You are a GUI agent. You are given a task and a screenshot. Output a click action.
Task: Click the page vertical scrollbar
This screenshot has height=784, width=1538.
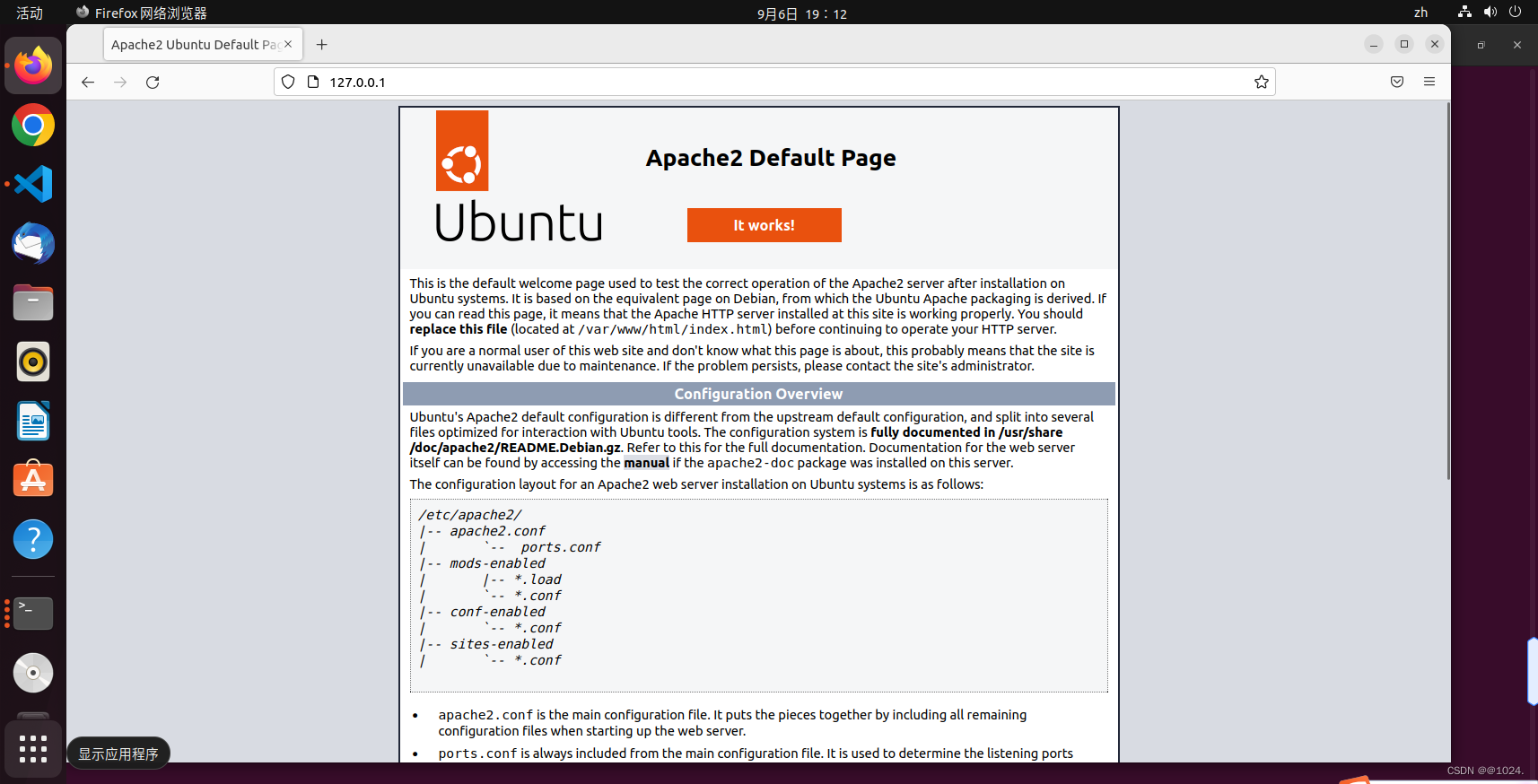(x=1447, y=292)
